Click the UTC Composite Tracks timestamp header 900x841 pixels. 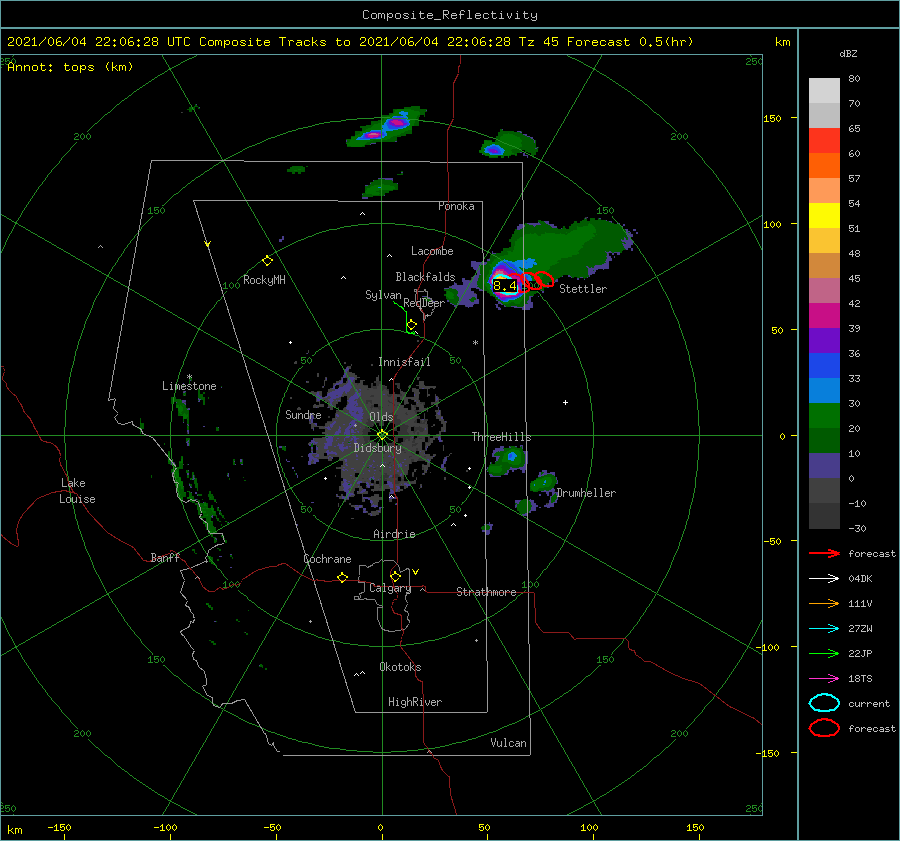350,42
